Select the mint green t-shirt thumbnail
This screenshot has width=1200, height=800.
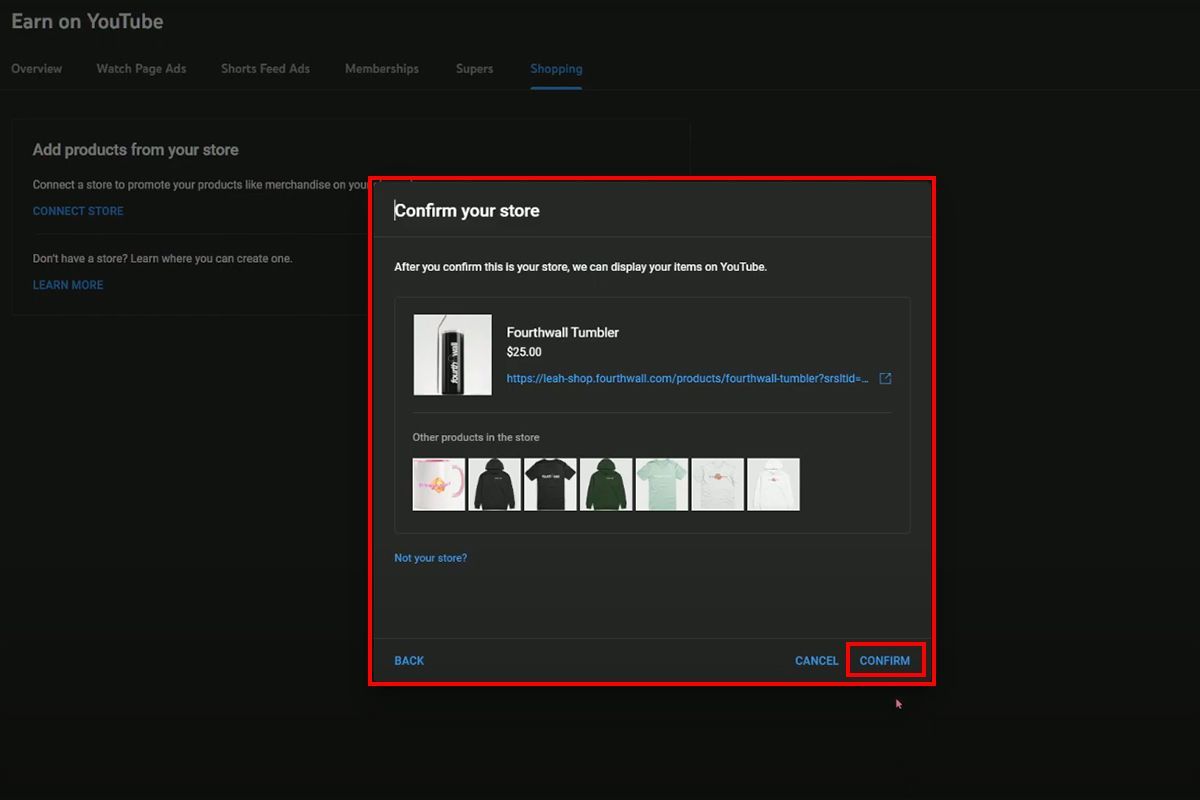click(662, 484)
